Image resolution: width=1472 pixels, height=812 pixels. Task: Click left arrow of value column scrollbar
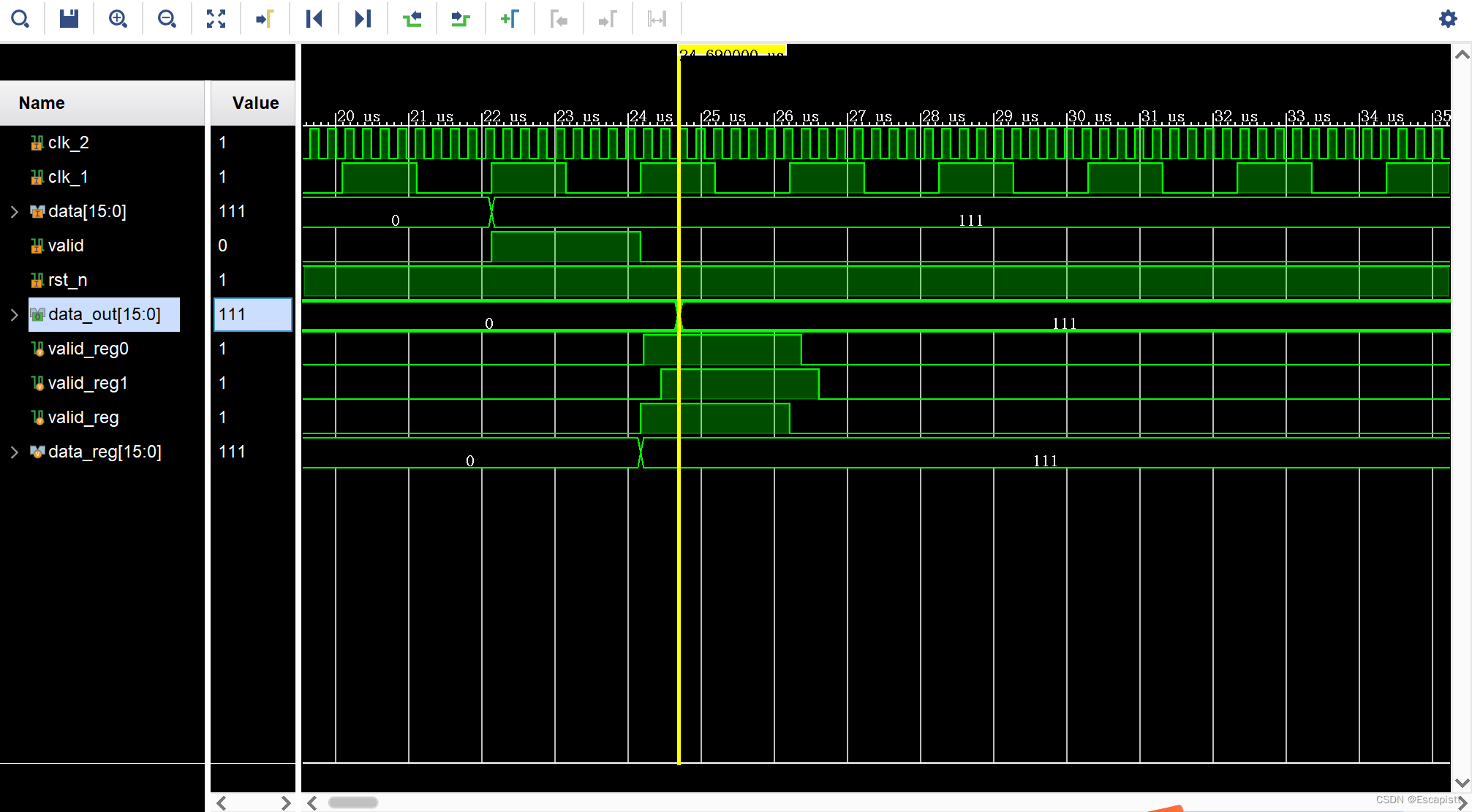pyautogui.click(x=222, y=803)
